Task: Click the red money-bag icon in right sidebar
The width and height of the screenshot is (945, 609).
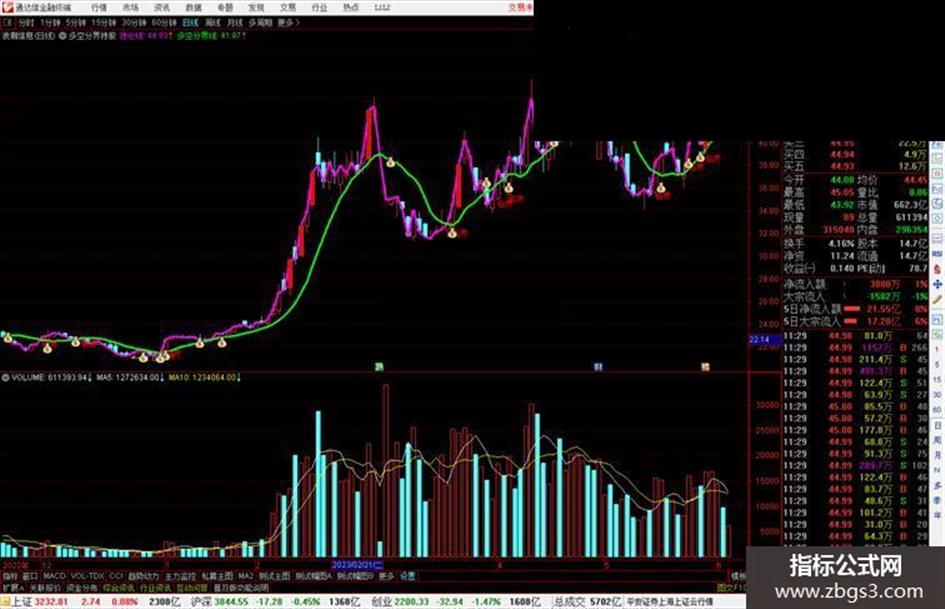Action: (x=937, y=268)
